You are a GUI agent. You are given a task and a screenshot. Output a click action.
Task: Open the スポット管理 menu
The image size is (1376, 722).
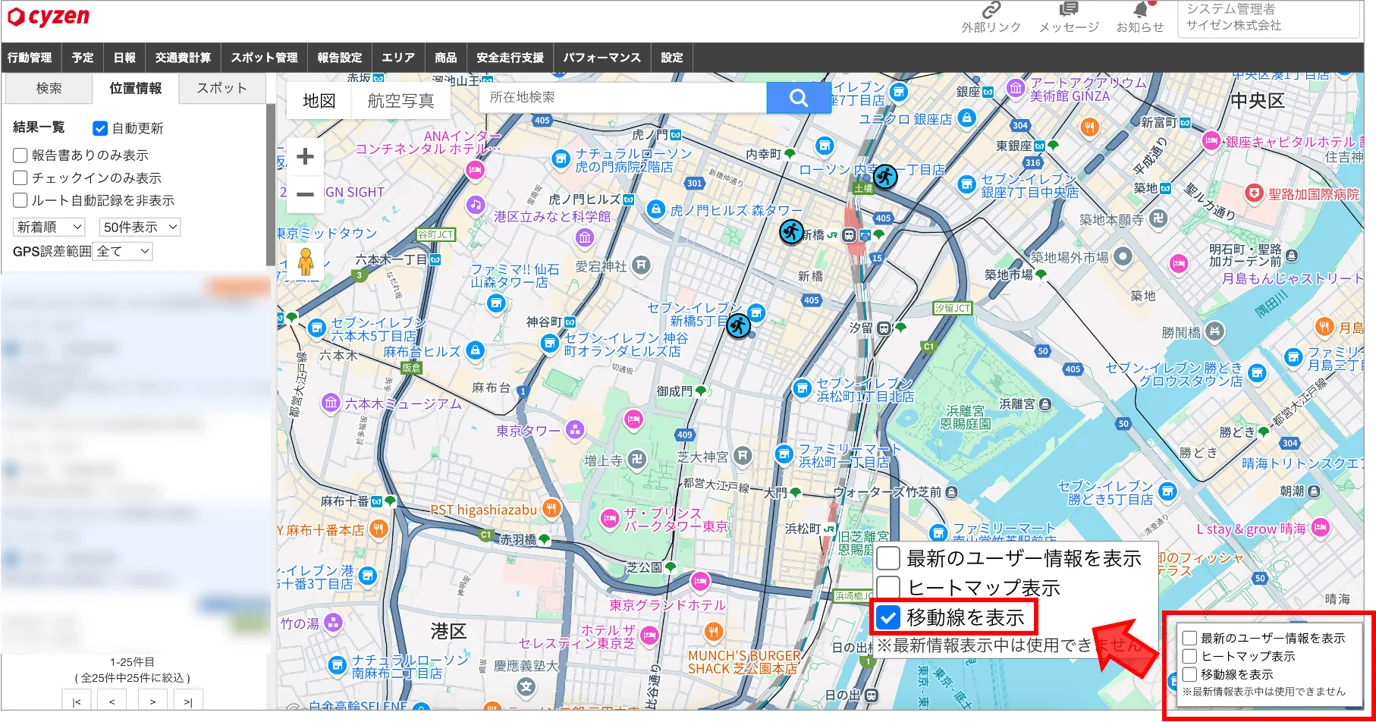(x=264, y=57)
